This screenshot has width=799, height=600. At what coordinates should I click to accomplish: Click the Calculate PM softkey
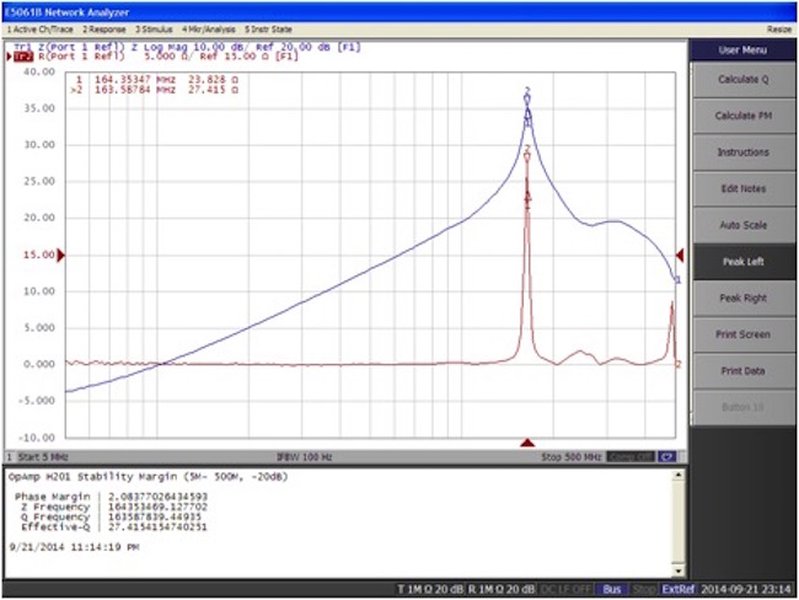(x=743, y=116)
